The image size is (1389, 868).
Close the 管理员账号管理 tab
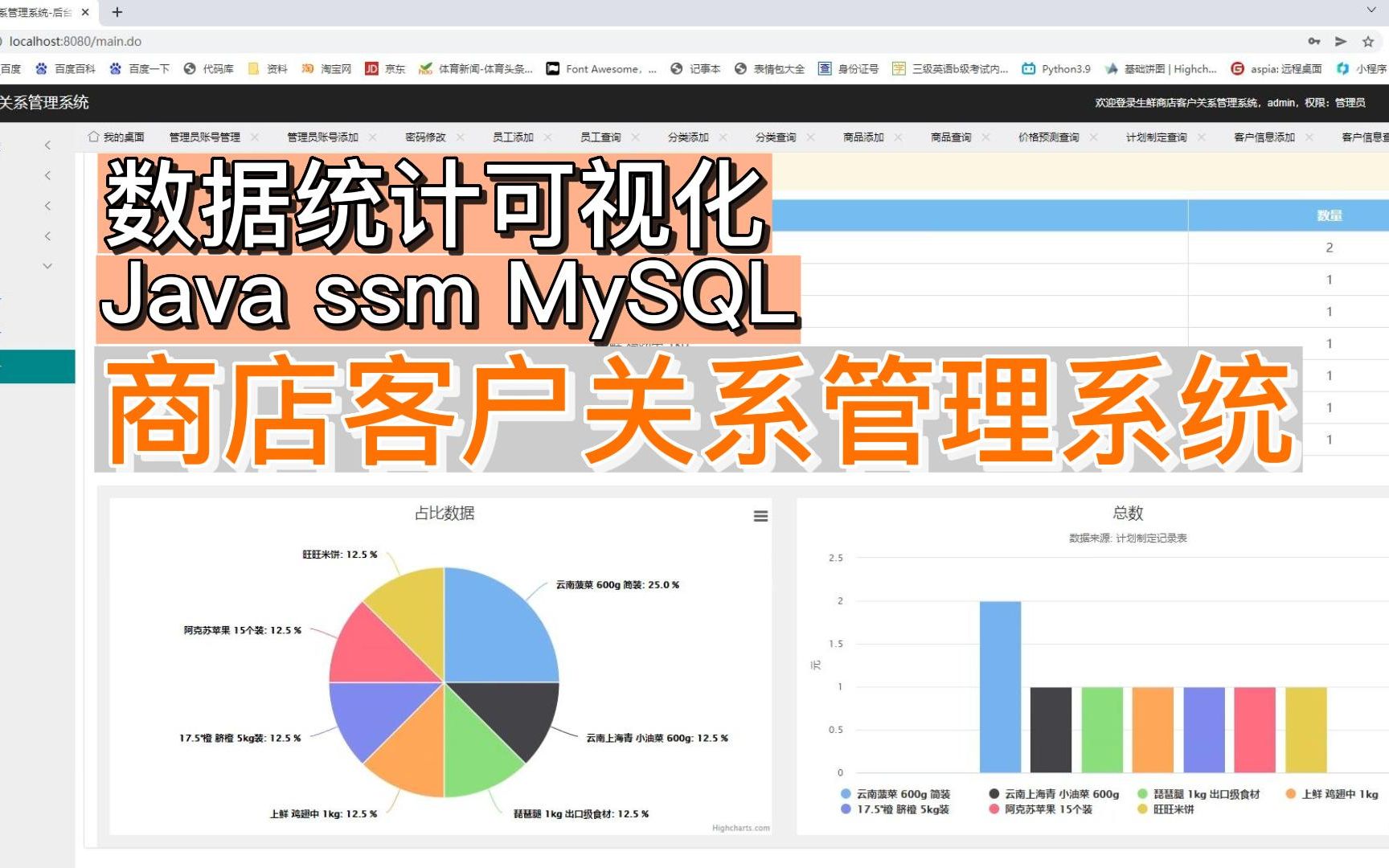coord(254,137)
